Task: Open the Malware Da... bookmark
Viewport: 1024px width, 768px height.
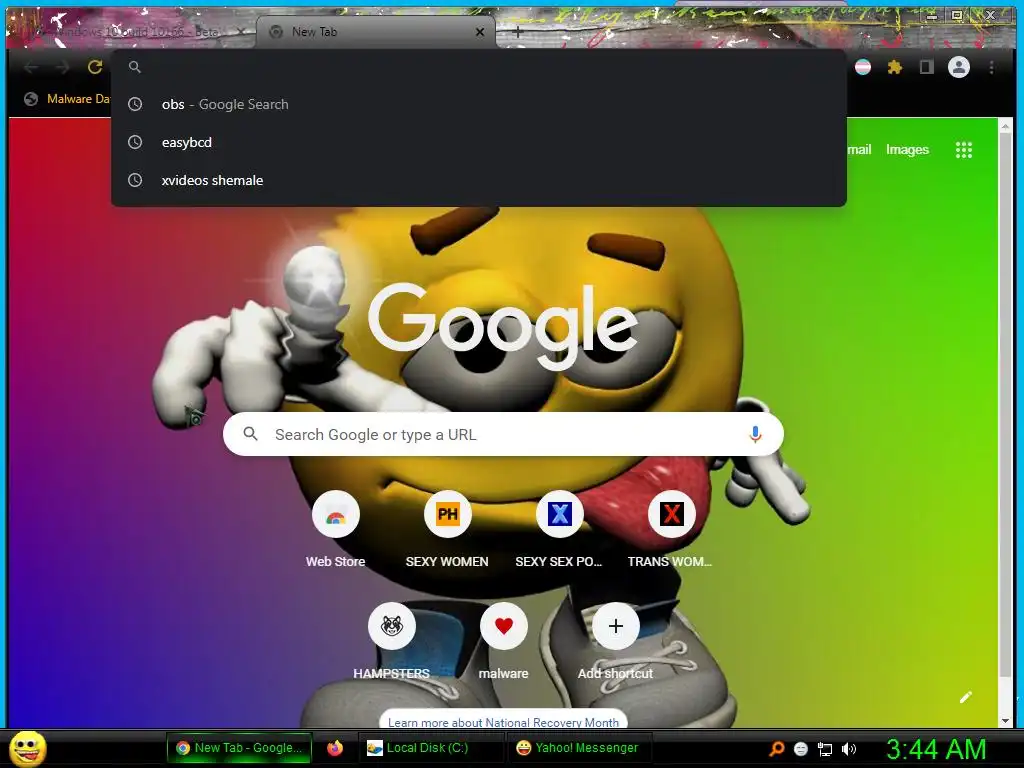Action: click(x=67, y=99)
